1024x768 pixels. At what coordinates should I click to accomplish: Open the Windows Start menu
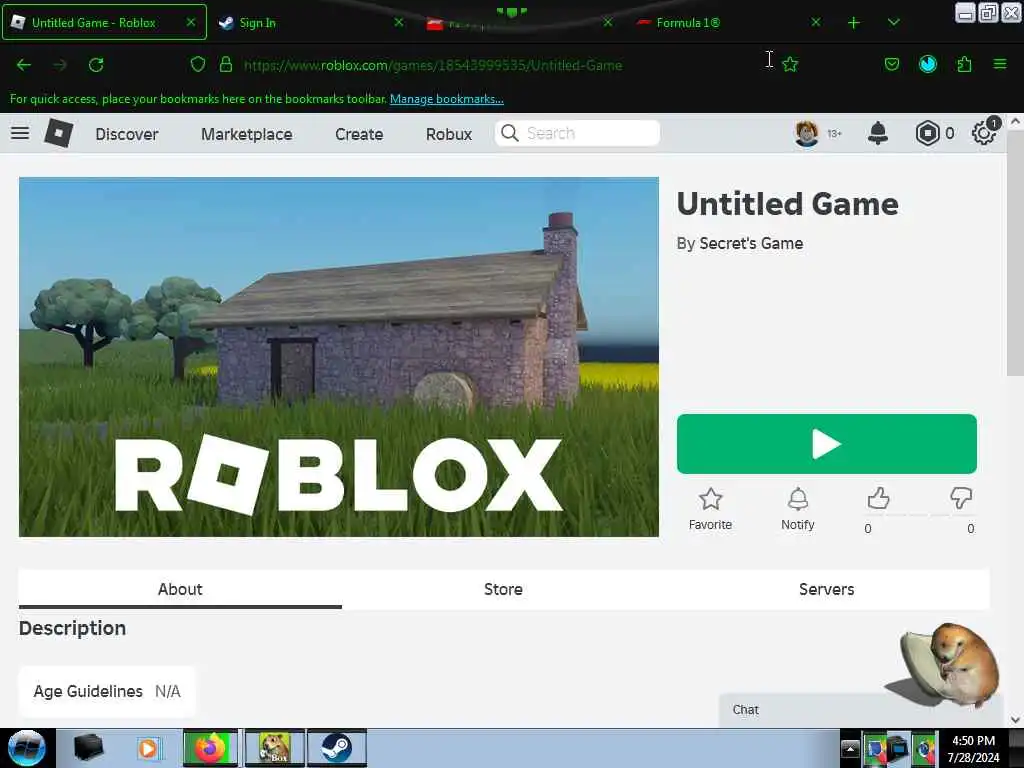click(x=26, y=748)
